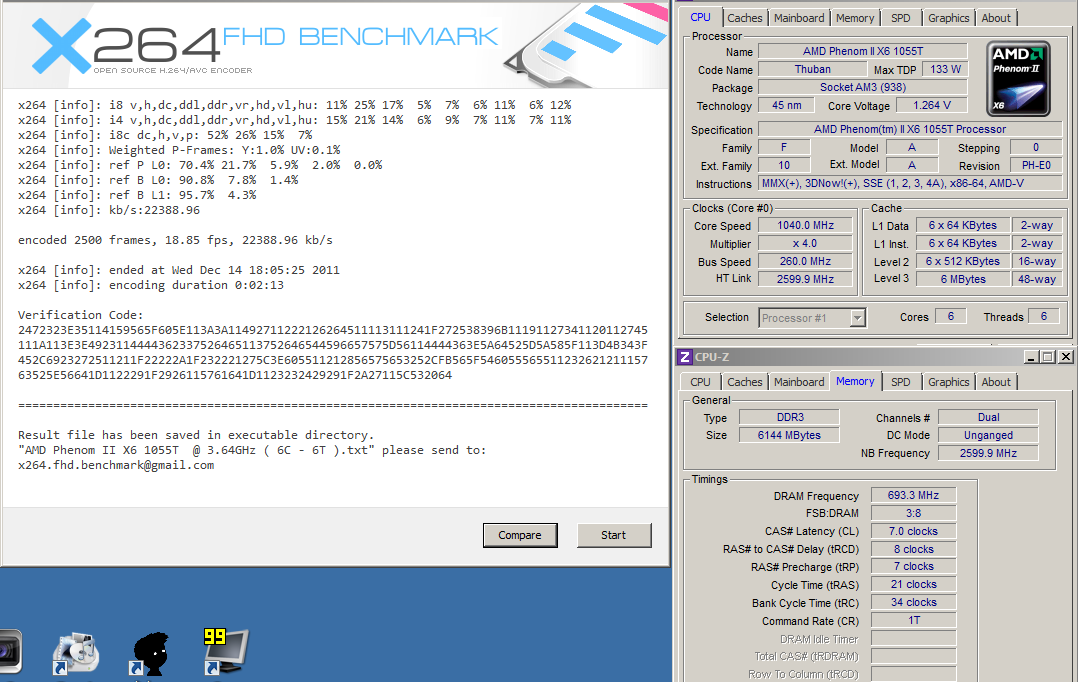1078x682 pixels.
Task: Open Mainboard tab in lower CPU-Z window
Action: [799, 382]
